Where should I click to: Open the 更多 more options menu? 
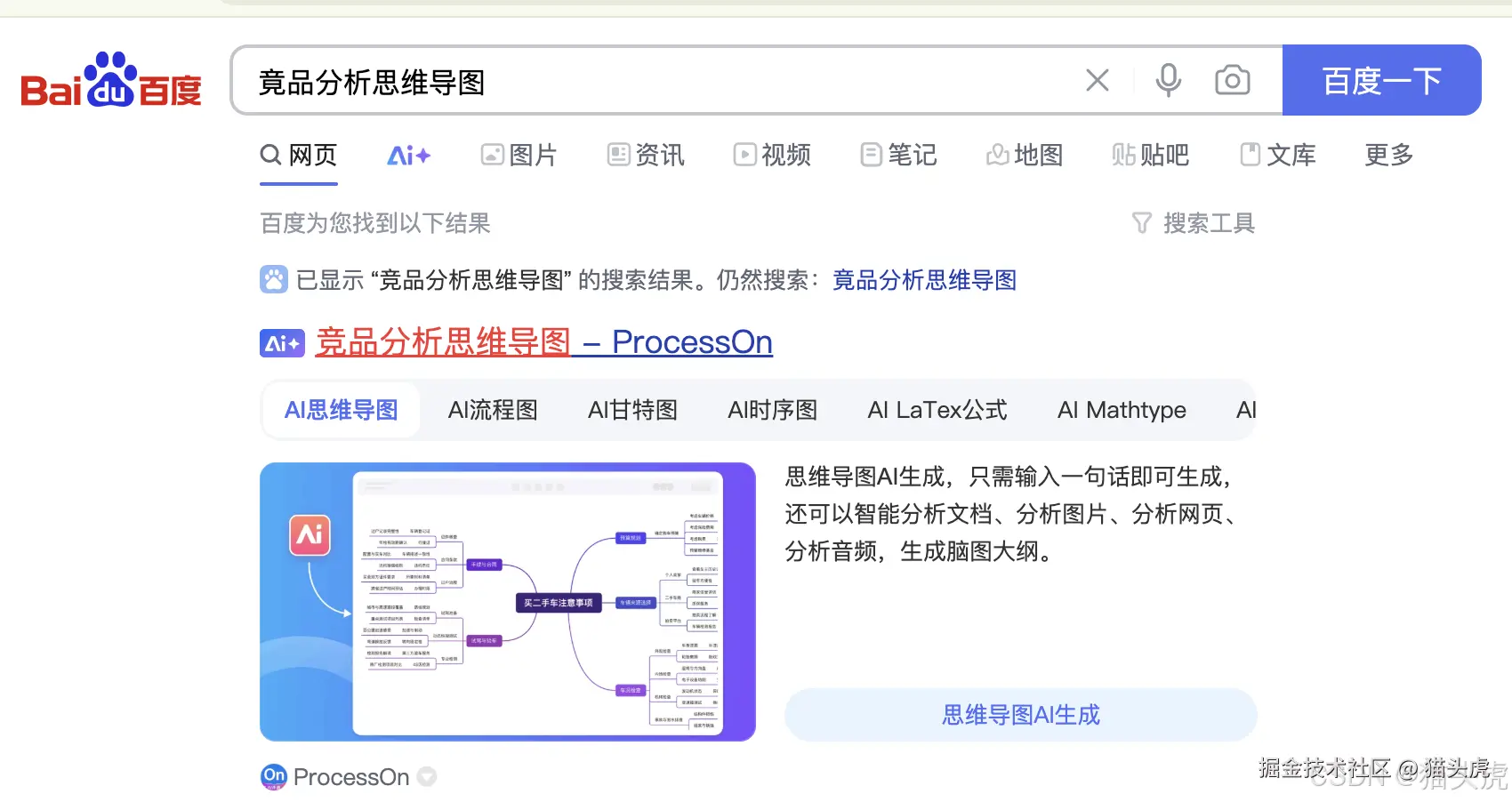click(x=1387, y=155)
